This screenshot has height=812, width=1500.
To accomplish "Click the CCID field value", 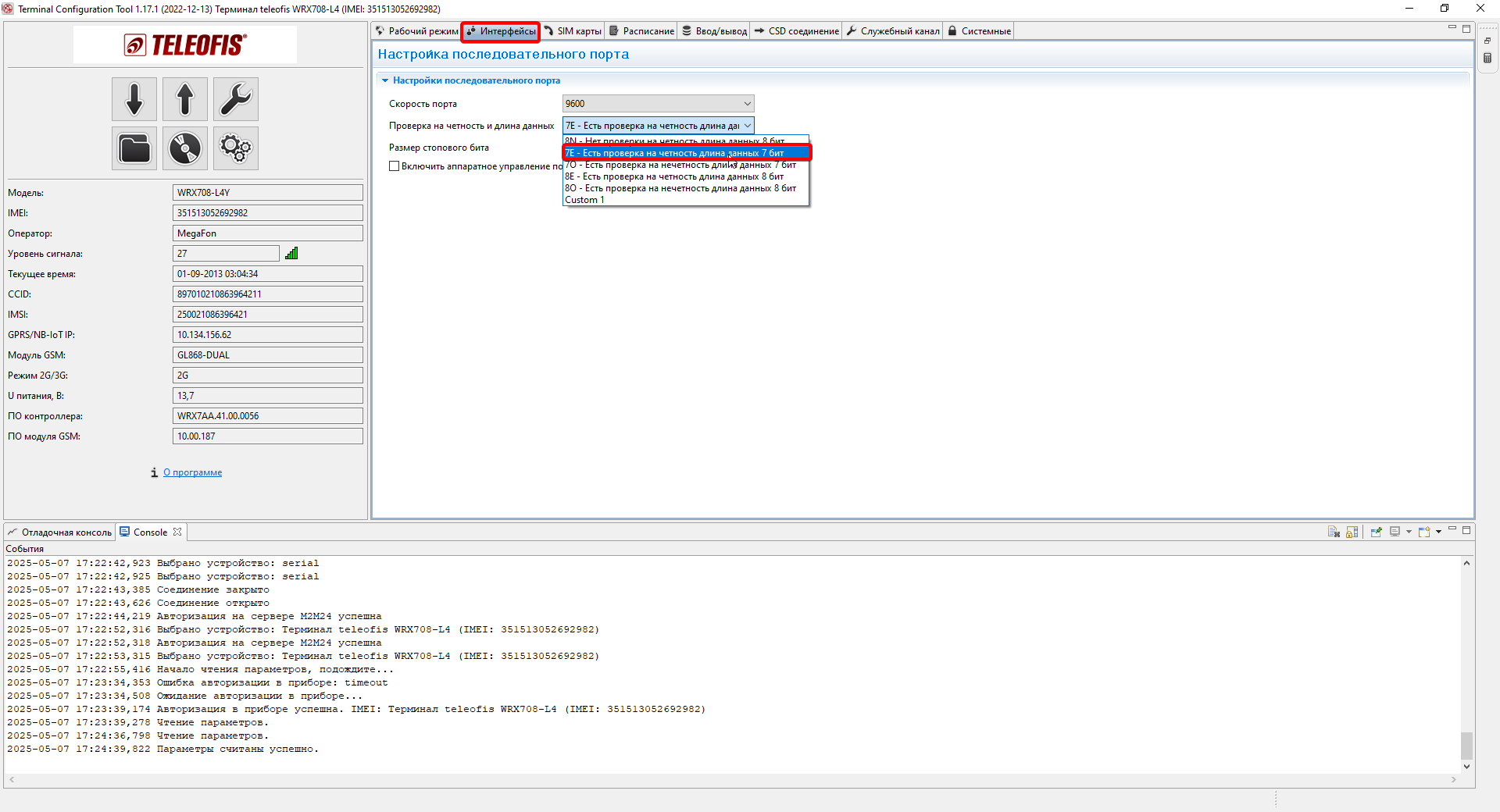I will tap(268, 294).
